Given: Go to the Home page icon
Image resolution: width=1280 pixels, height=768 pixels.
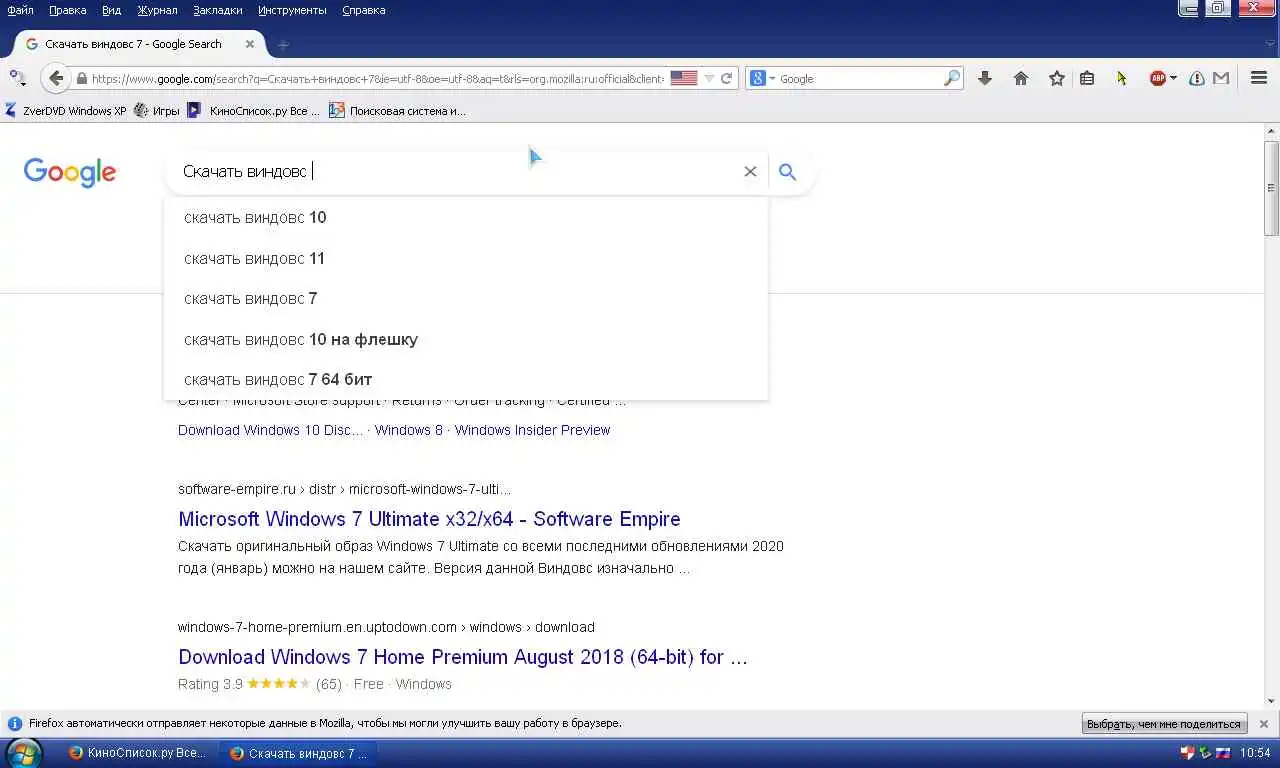Looking at the screenshot, I should (x=1021, y=78).
